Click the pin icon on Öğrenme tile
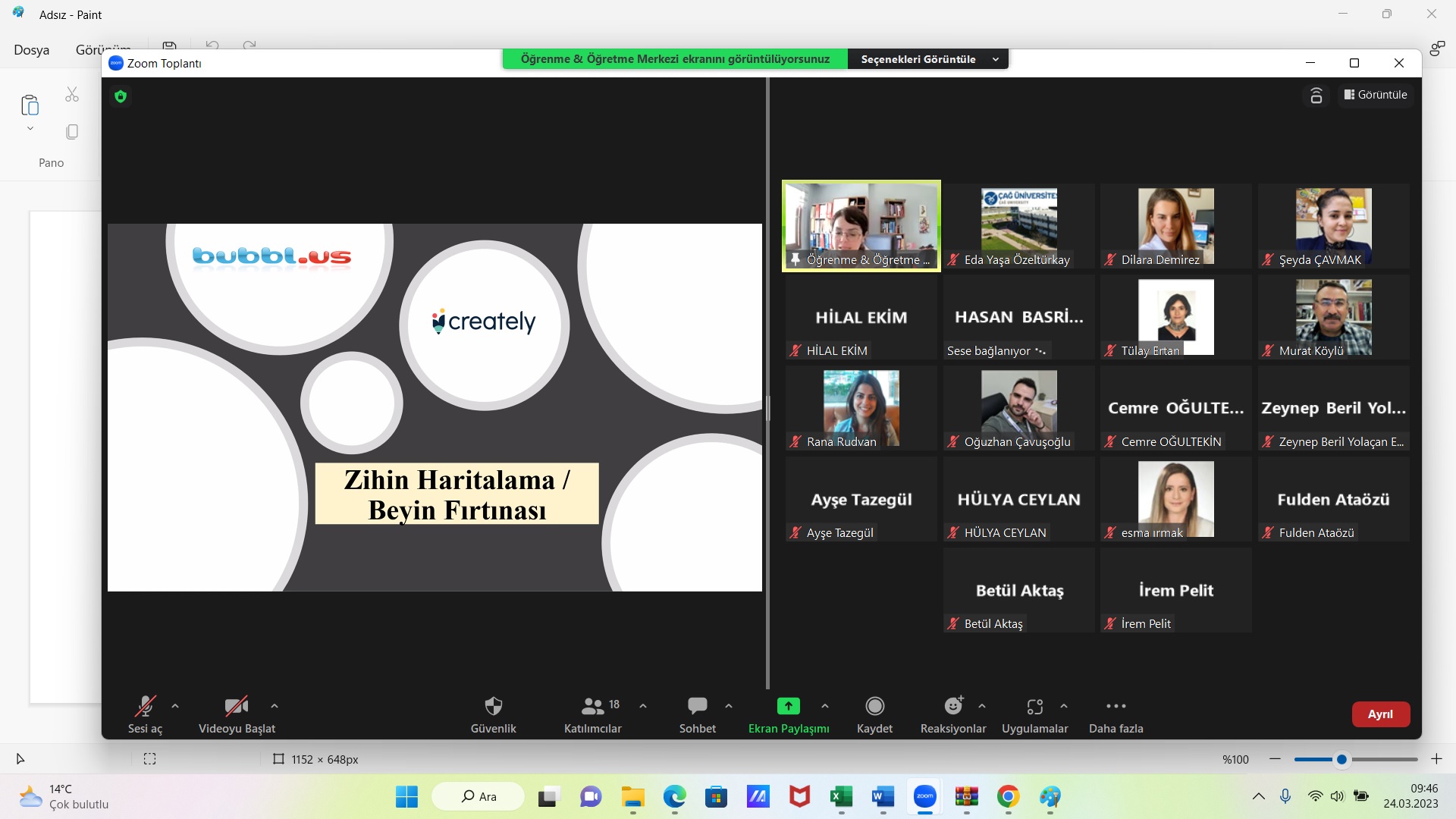Screen dimensions: 1456x819 coord(795,259)
